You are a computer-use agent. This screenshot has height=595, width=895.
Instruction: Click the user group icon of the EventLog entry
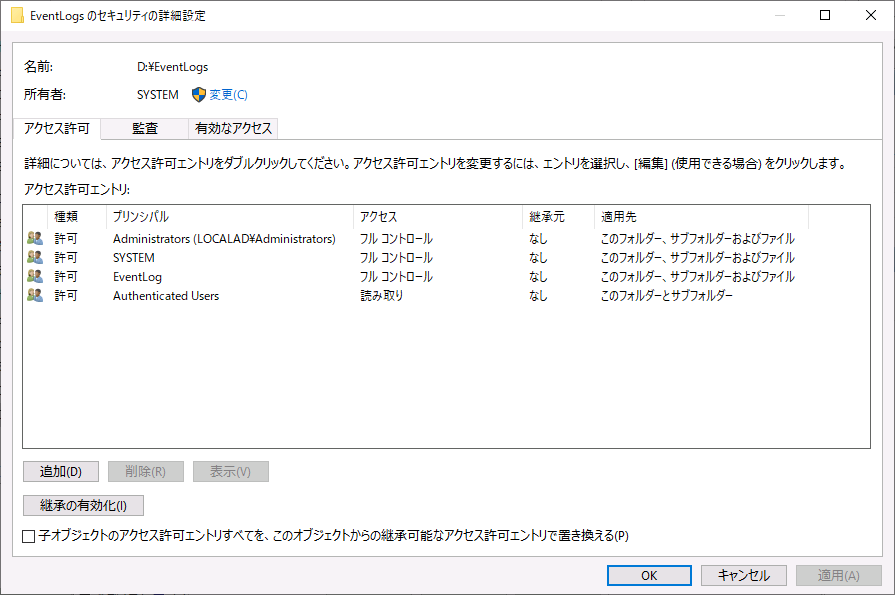(35, 276)
